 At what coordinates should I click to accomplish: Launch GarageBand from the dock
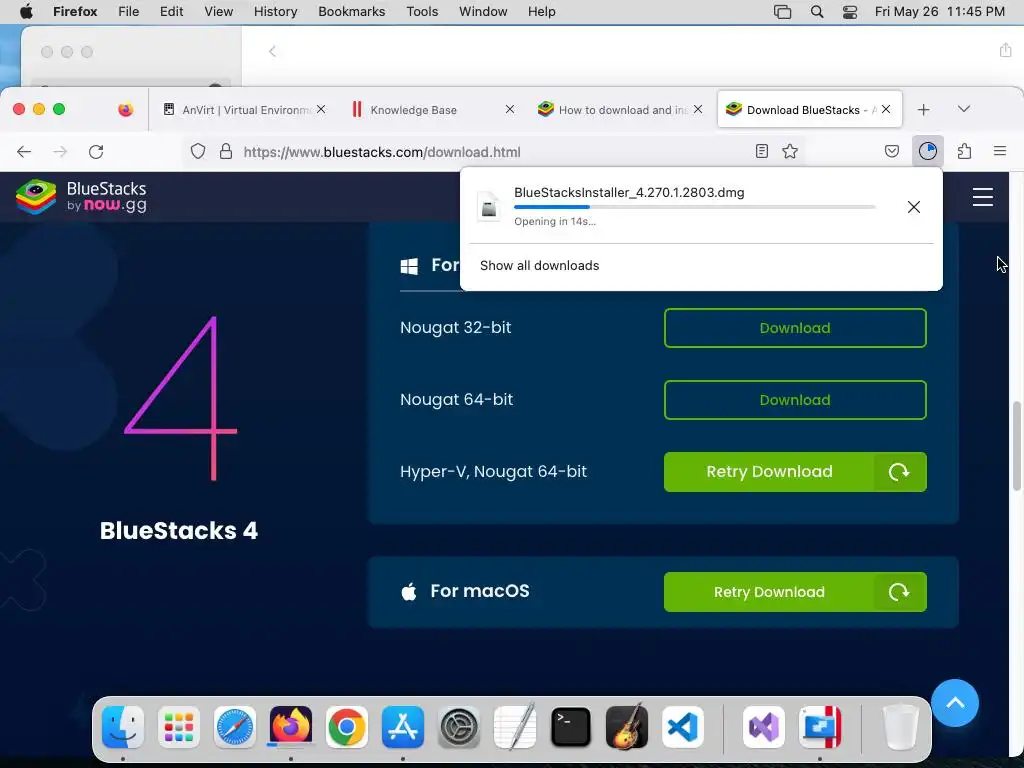627,727
